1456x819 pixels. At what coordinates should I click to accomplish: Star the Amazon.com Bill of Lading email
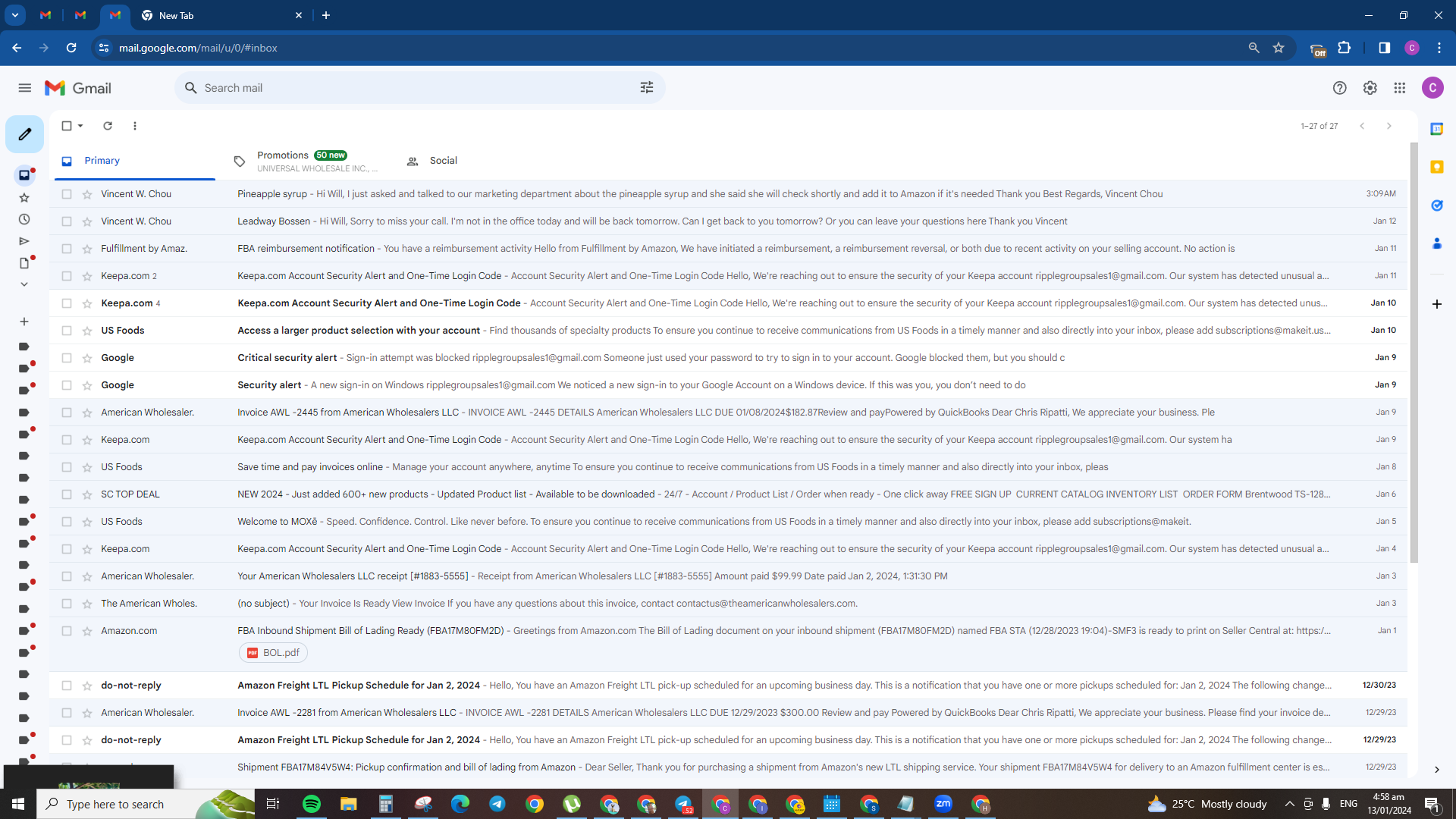87,631
